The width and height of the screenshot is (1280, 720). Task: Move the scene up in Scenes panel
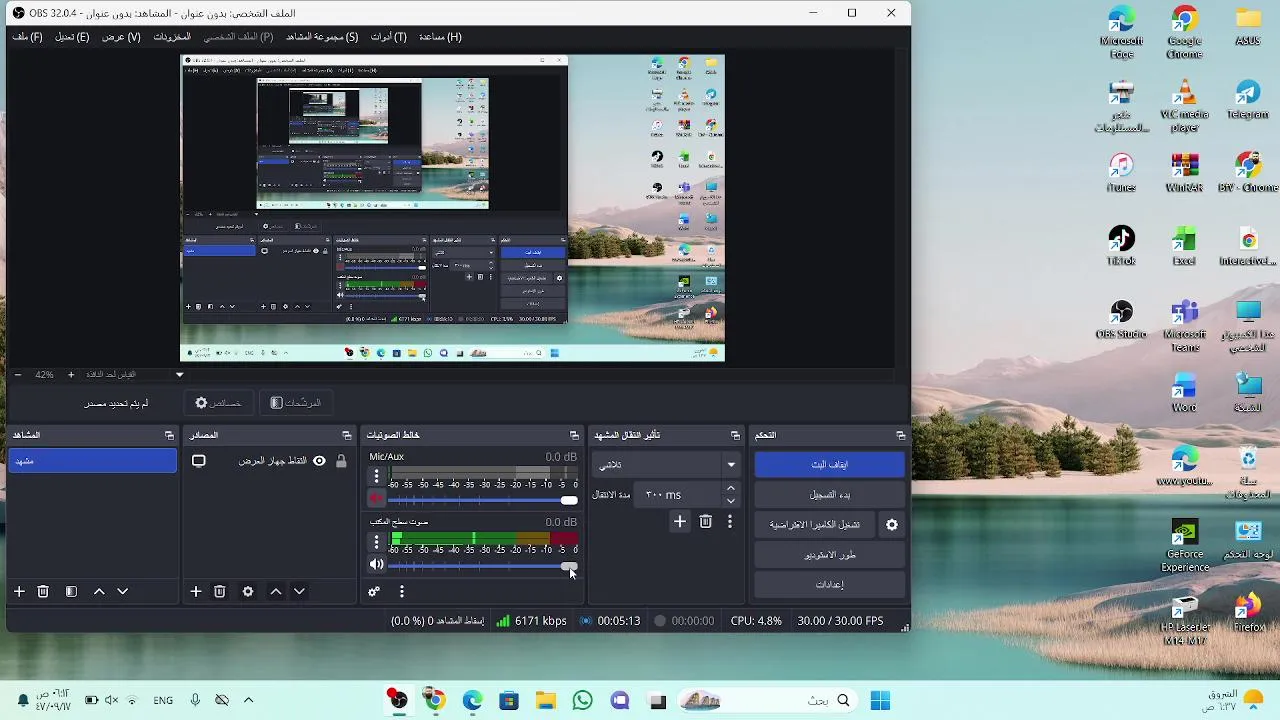tap(99, 591)
